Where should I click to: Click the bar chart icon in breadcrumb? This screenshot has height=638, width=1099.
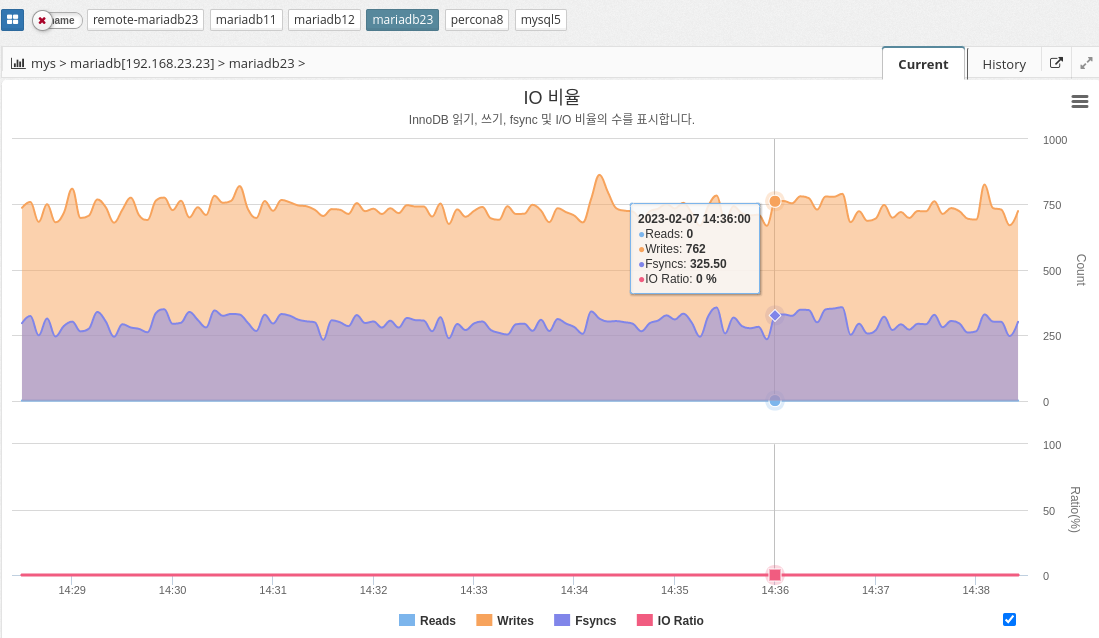point(18,63)
